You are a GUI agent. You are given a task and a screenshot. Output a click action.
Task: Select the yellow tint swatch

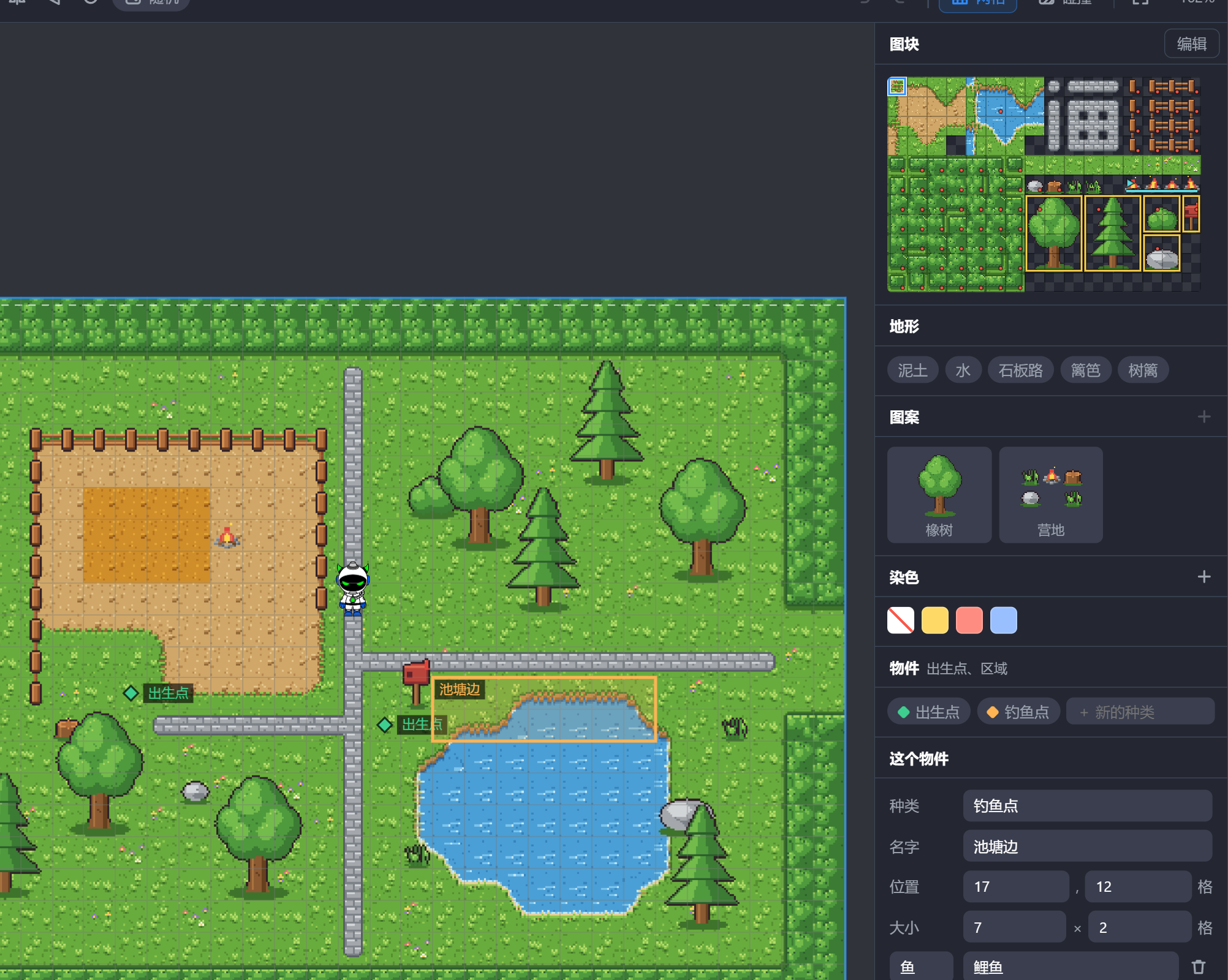[935, 620]
